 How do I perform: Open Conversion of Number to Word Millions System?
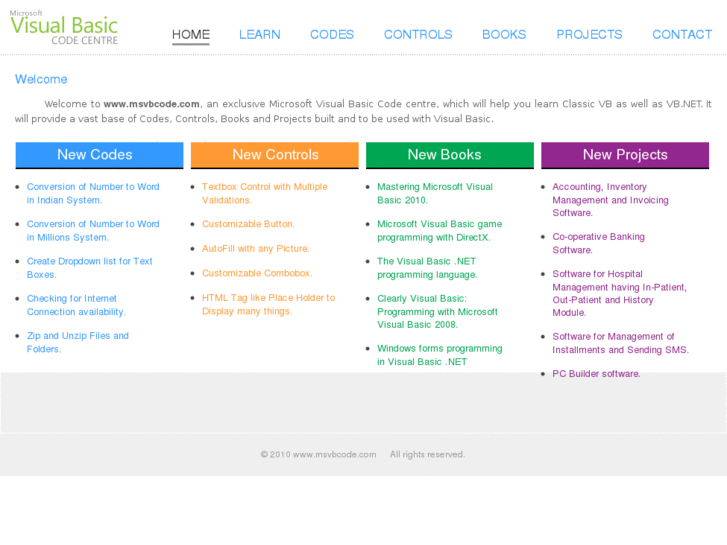pyautogui.click(x=93, y=231)
